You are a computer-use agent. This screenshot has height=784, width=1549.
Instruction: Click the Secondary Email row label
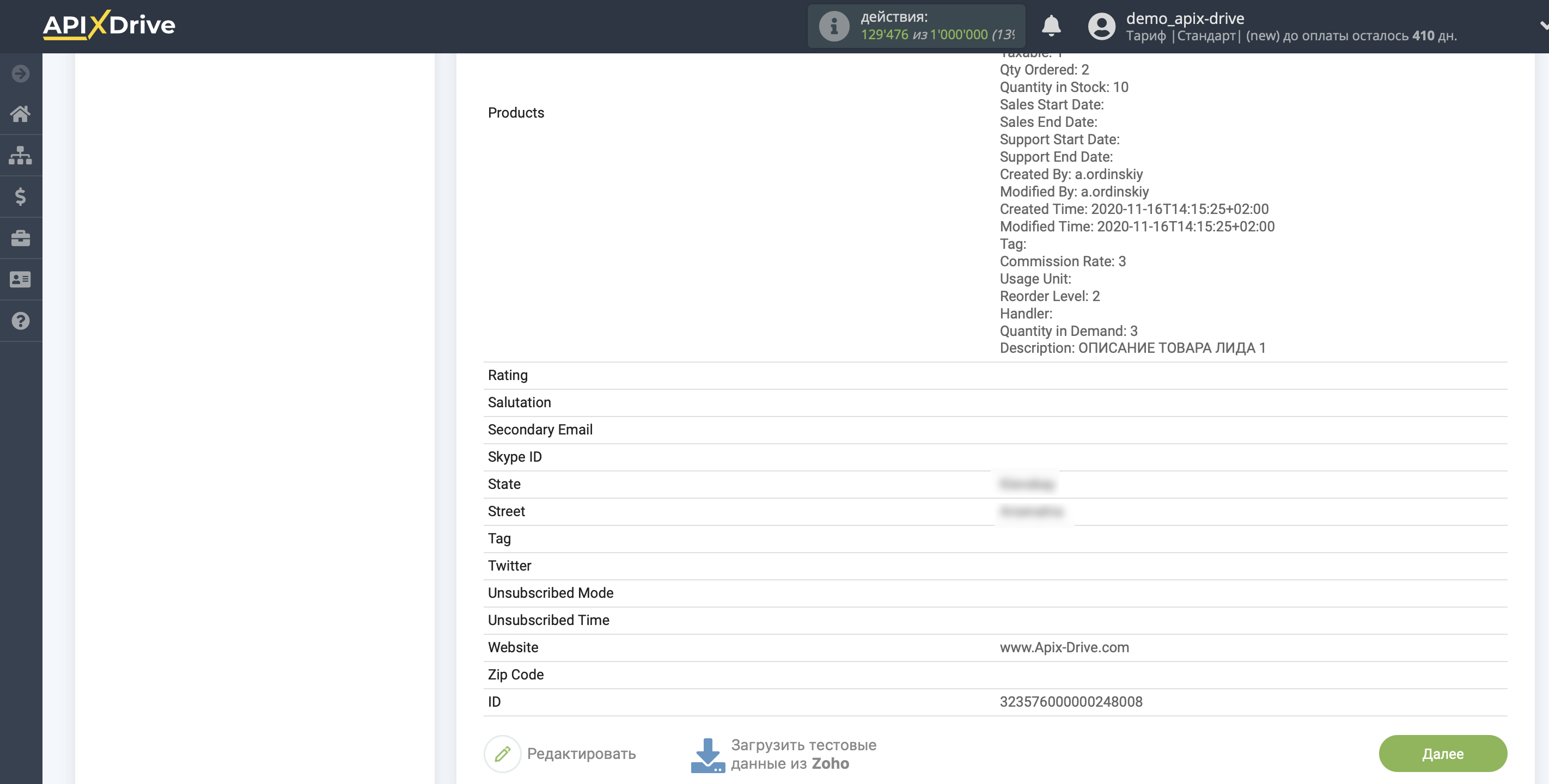[540, 430]
